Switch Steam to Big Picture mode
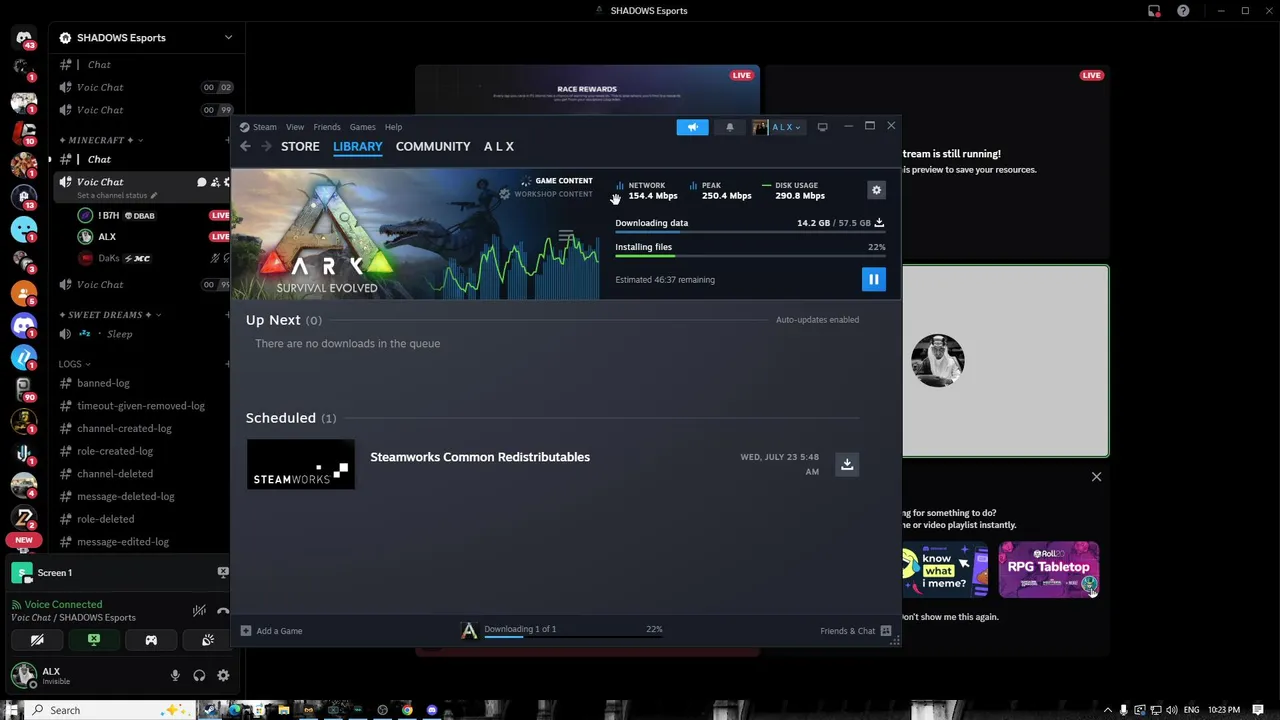The height and width of the screenshot is (720, 1280). point(822,127)
